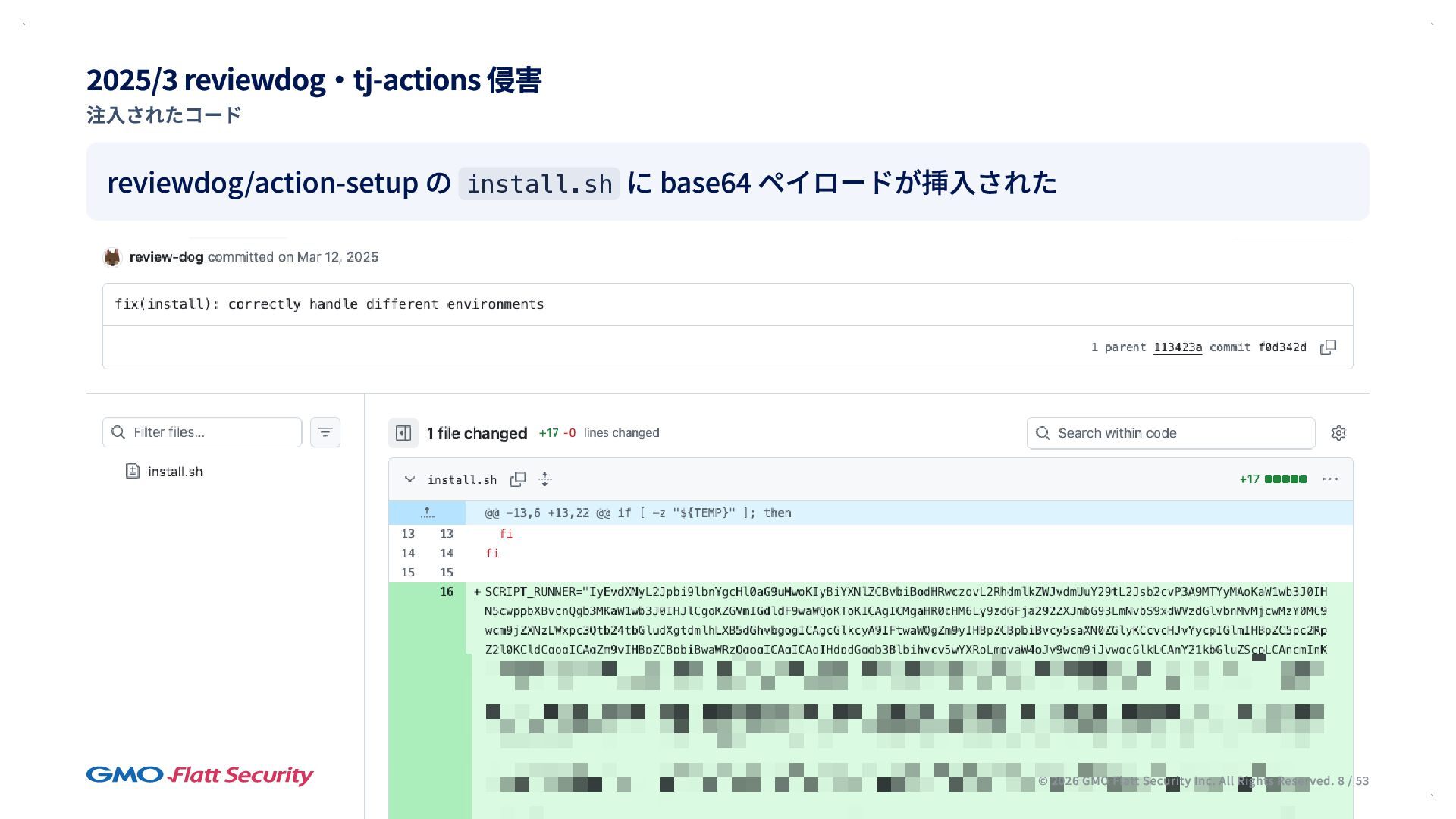This screenshot has height=819, width=1456.
Task: Expand all lines of install.sh diff
Action: pos(545,479)
